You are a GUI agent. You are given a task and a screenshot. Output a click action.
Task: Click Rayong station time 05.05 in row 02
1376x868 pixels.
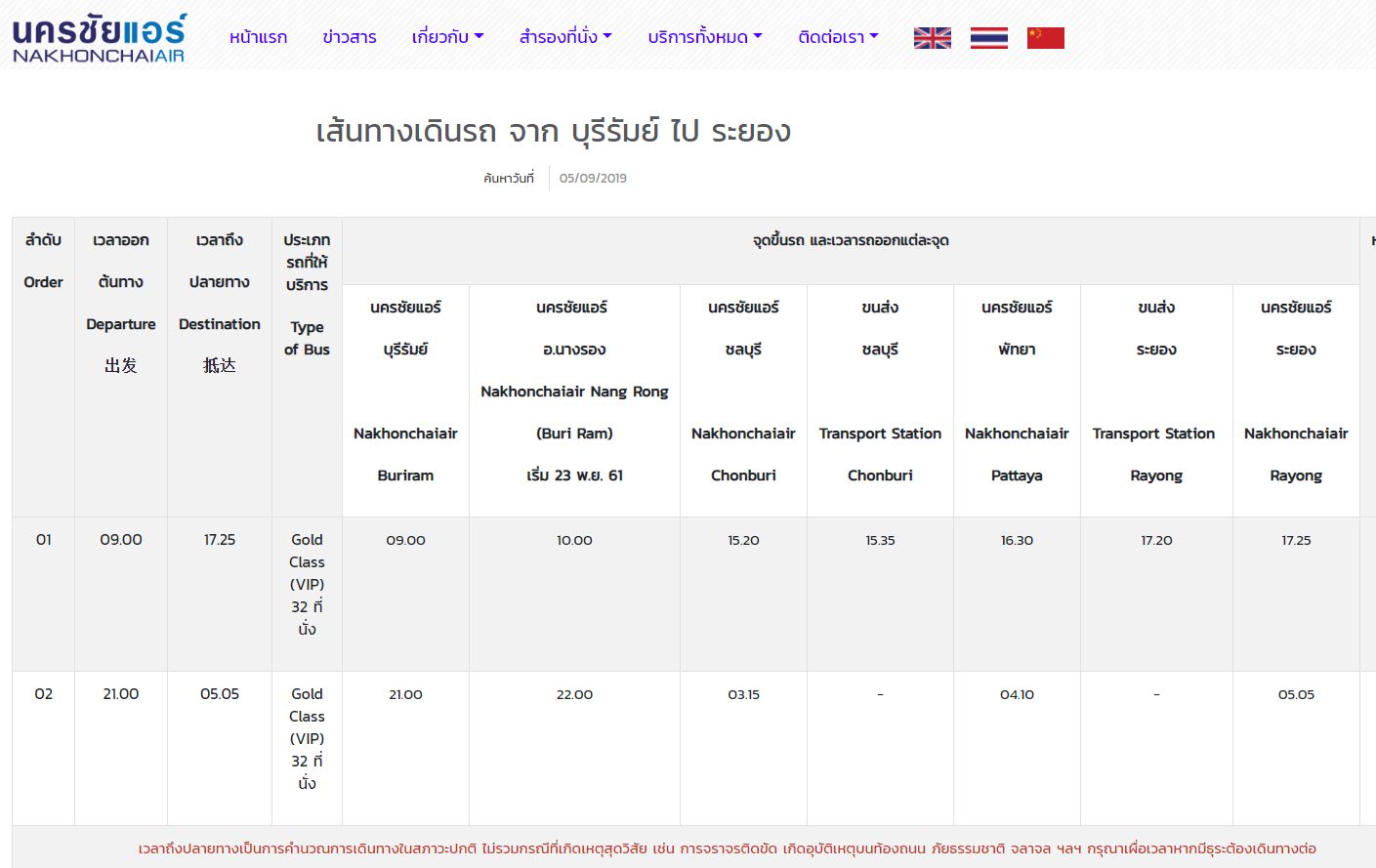tap(1296, 694)
